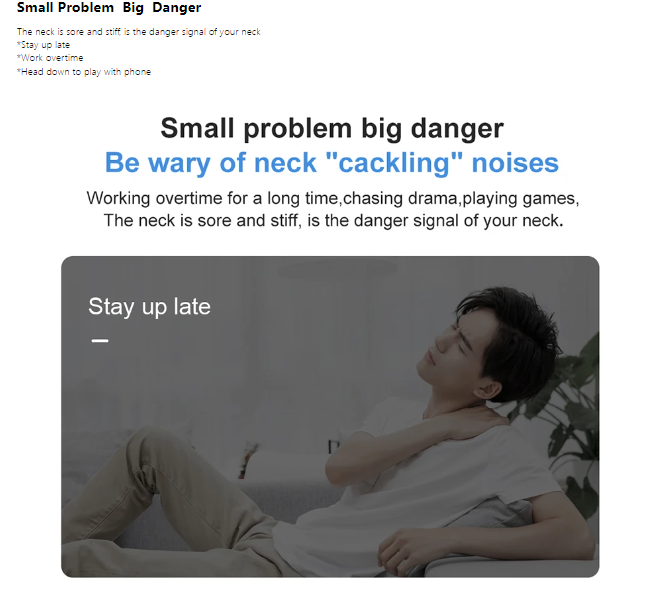Click the blue neck "cackling" noises headline

tap(332, 162)
